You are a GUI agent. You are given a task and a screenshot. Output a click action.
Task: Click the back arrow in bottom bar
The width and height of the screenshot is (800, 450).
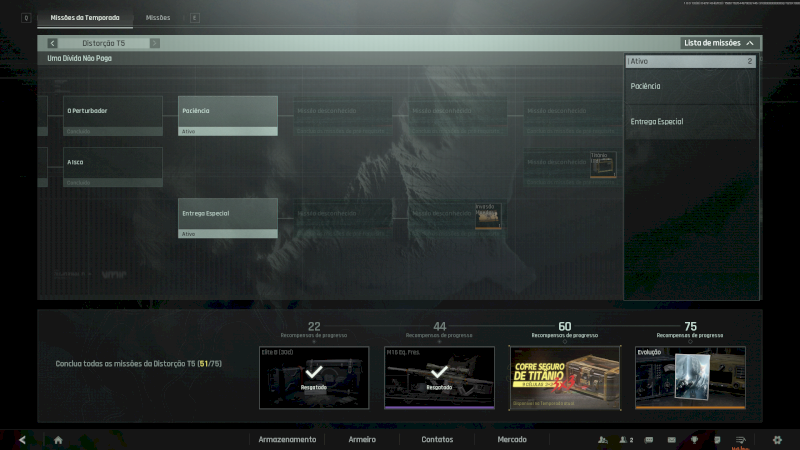[x=22, y=439]
